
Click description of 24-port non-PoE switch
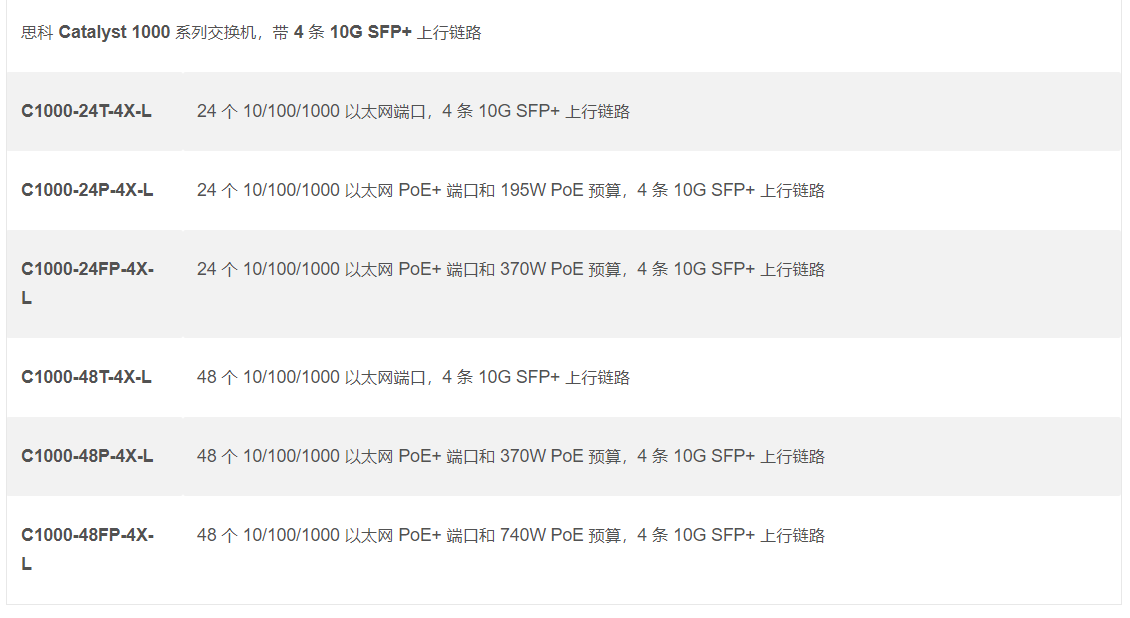pos(413,111)
